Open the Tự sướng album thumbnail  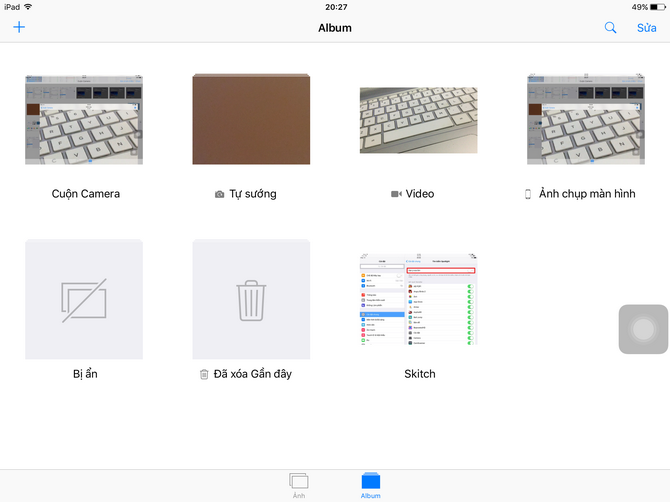pos(251,119)
